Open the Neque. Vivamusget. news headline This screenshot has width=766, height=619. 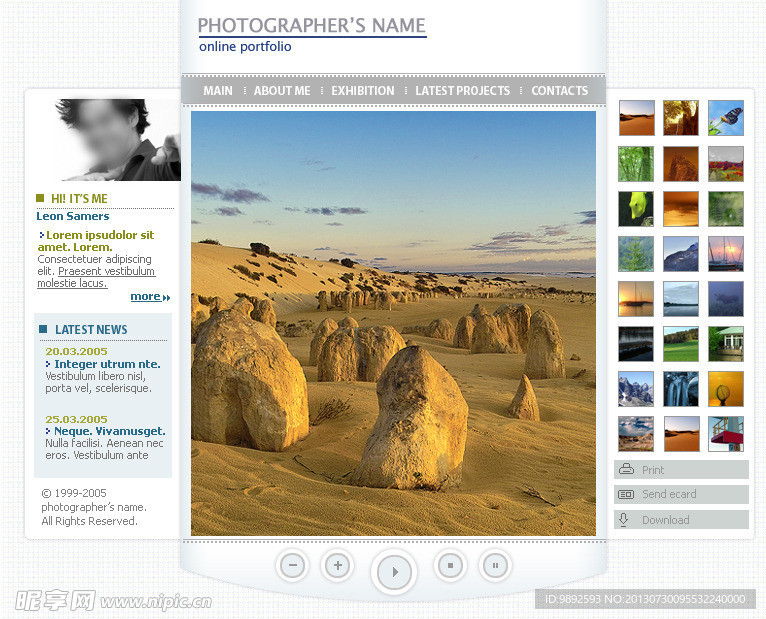click(106, 431)
